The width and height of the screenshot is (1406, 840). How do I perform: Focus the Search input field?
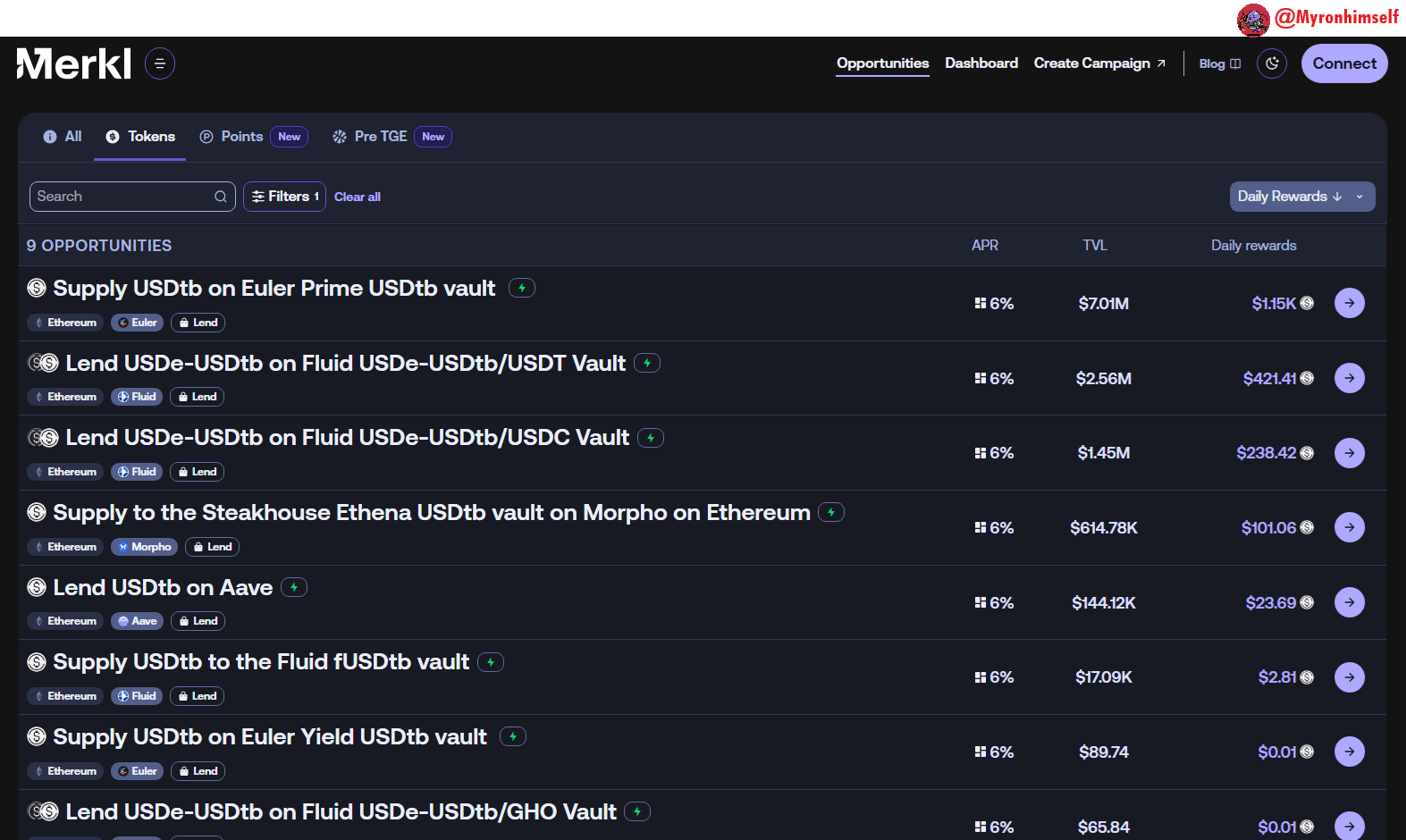(132, 197)
